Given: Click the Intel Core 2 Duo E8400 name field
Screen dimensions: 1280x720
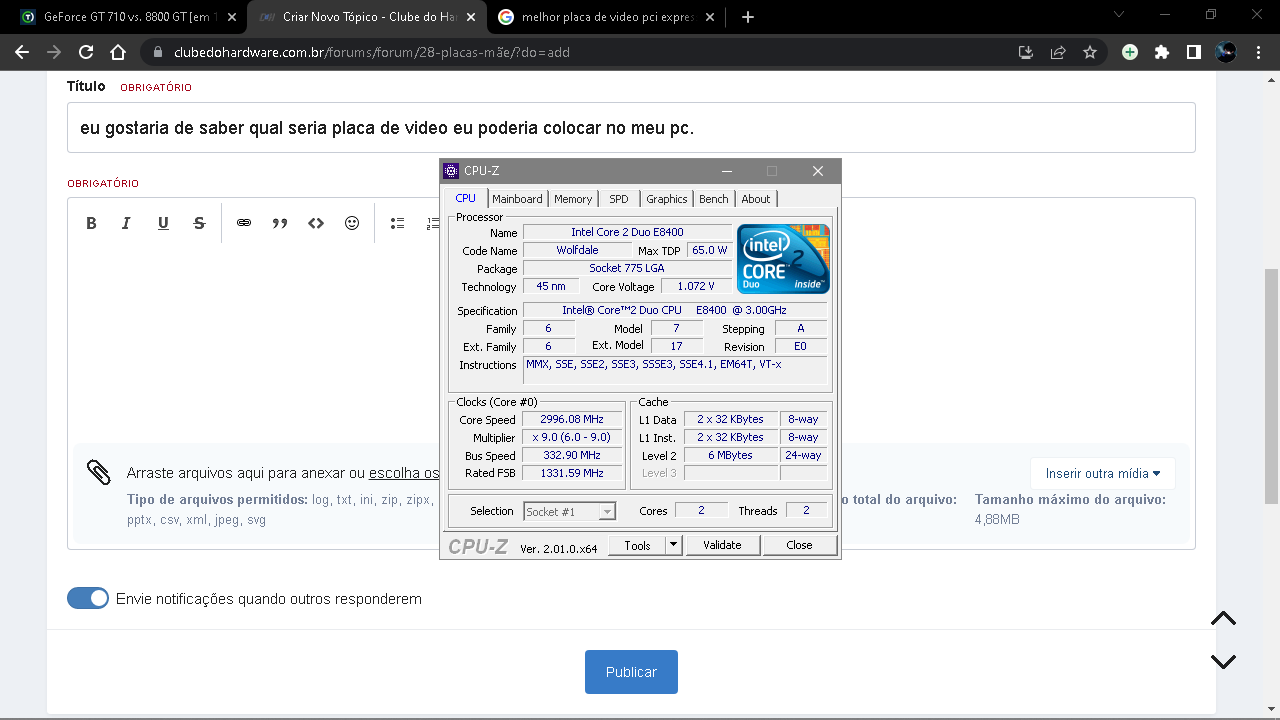Looking at the screenshot, I should tap(627, 232).
